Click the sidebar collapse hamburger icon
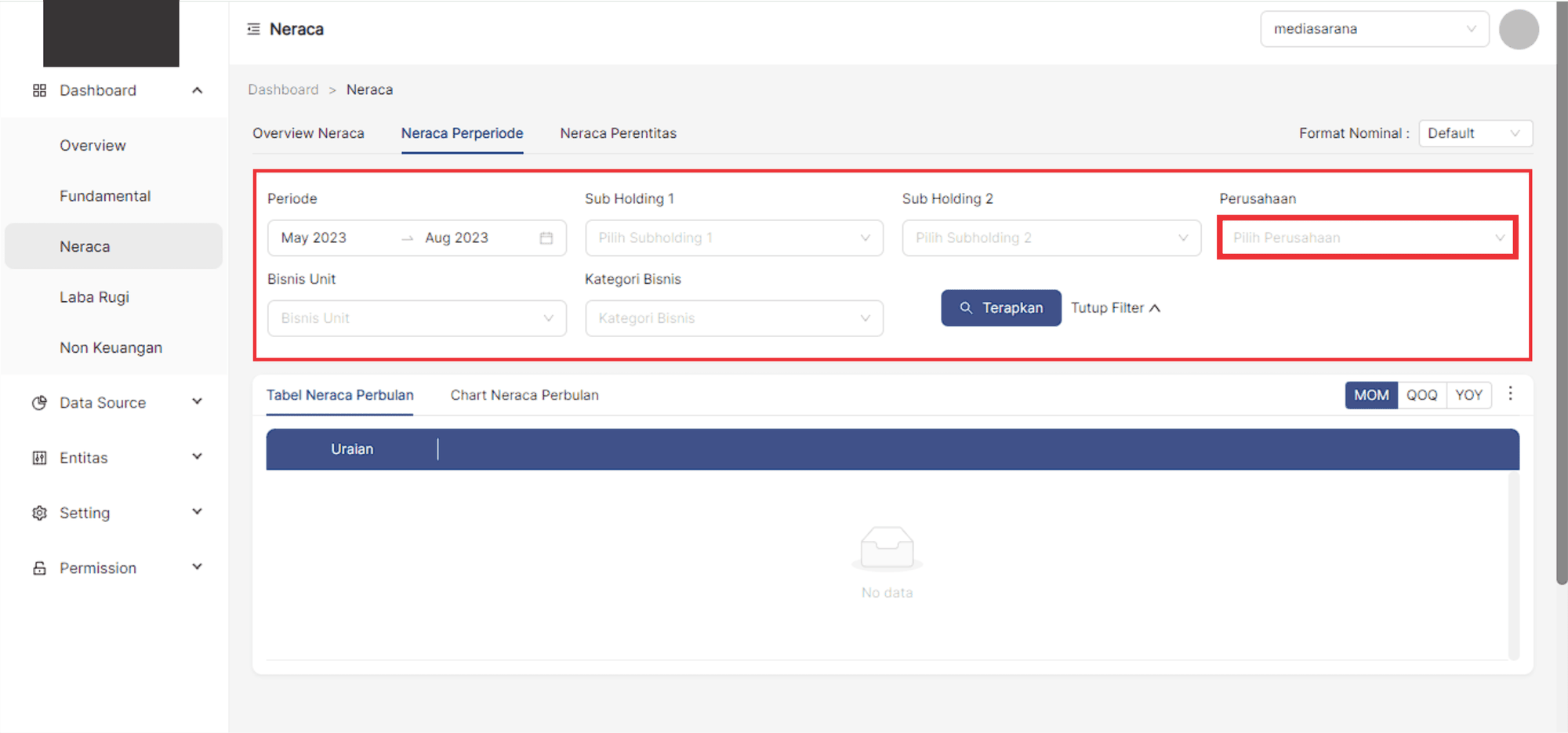This screenshot has width=1568, height=733. coord(253,29)
